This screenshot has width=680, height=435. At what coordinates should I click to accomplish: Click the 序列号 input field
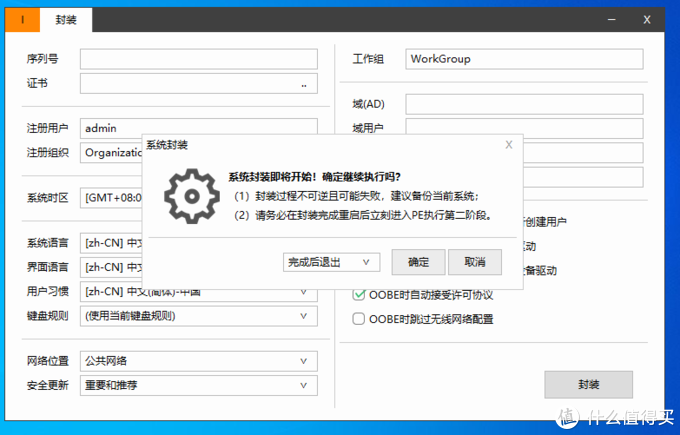(x=199, y=59)
